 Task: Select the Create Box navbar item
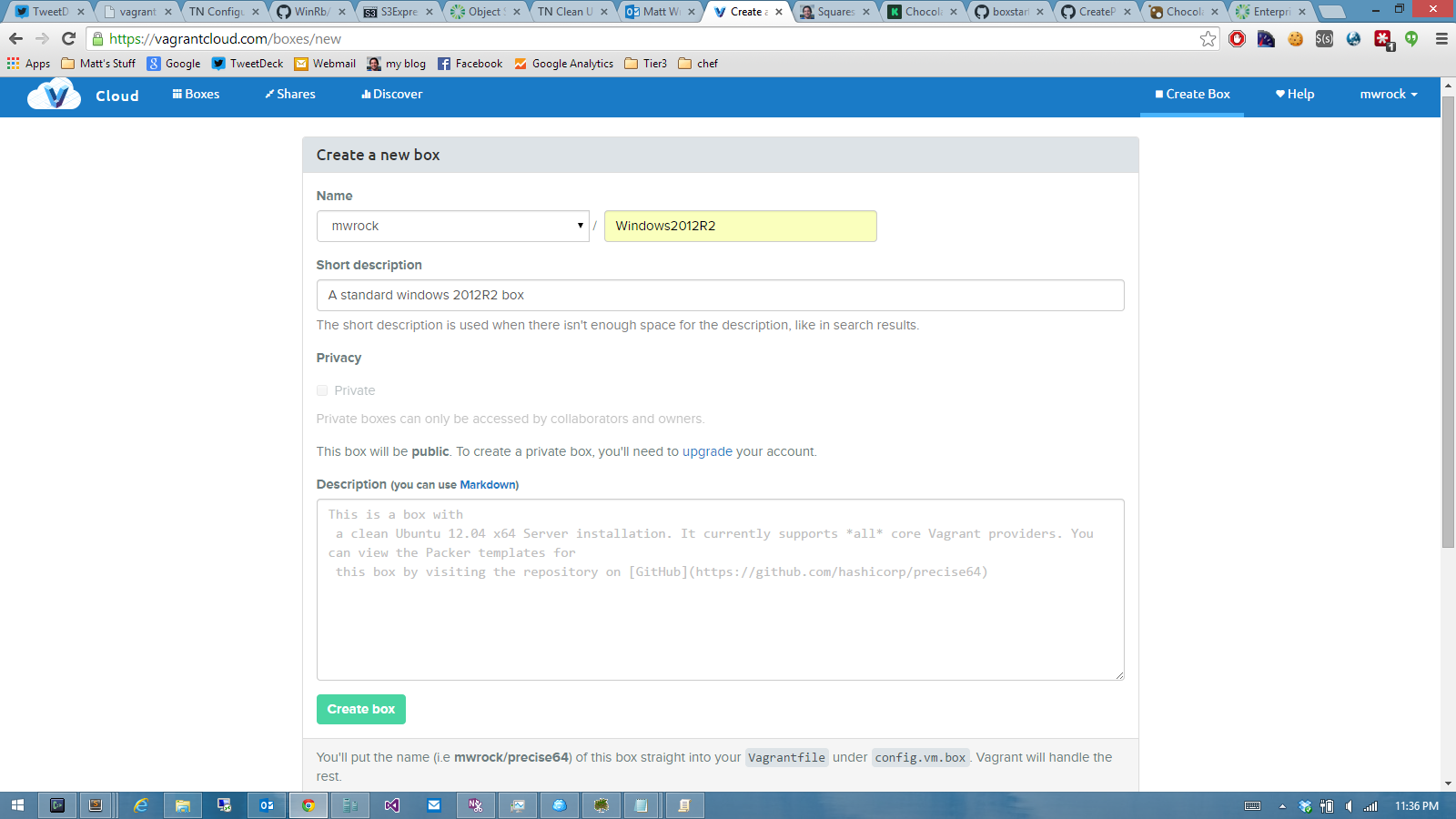point(1192,94)
